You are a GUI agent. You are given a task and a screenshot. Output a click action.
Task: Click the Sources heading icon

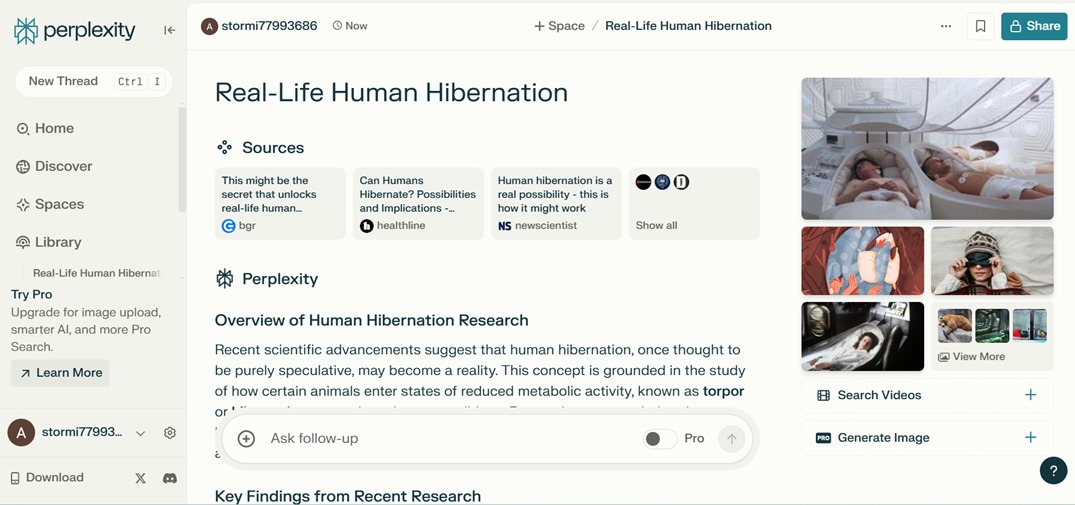pyautogui.click(x=224, y=147)
